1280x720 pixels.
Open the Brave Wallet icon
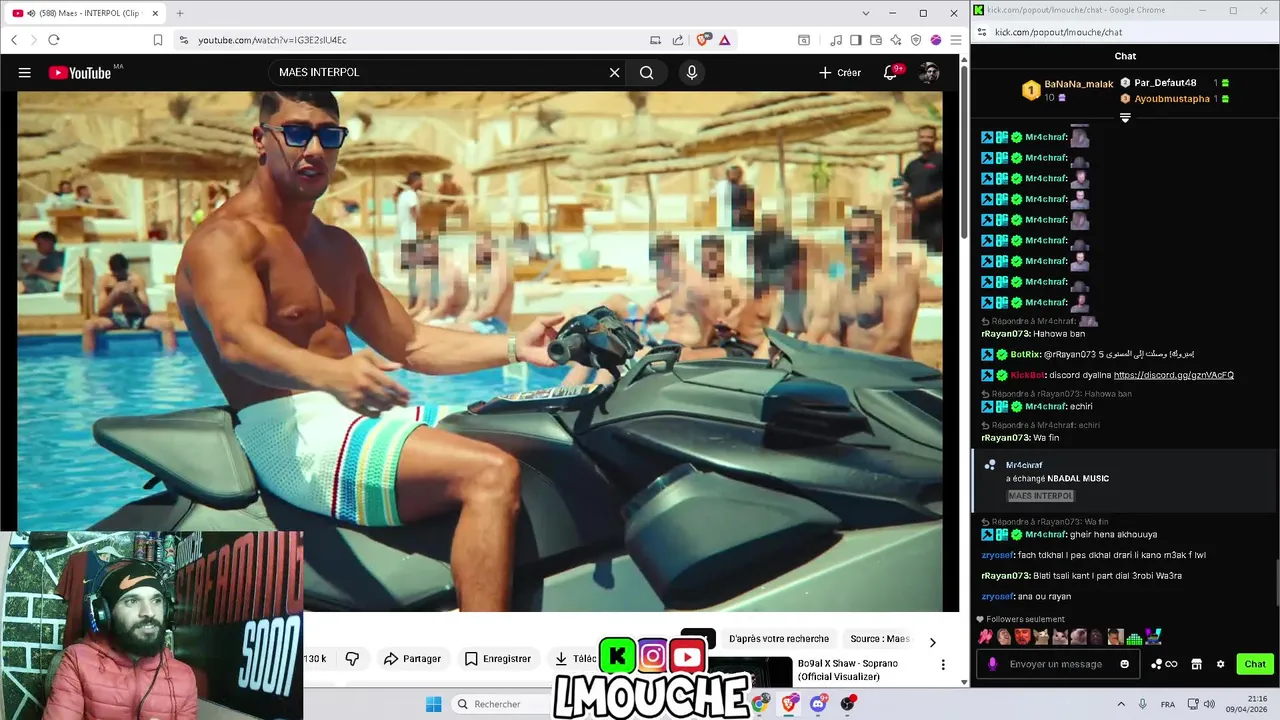(x=876, y=40)
